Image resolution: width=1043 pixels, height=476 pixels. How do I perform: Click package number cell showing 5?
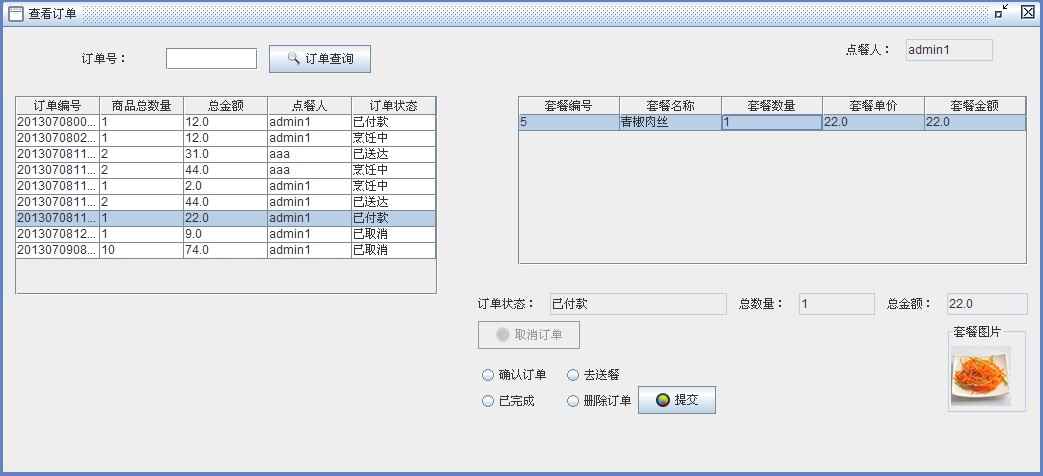click(569, 122)
